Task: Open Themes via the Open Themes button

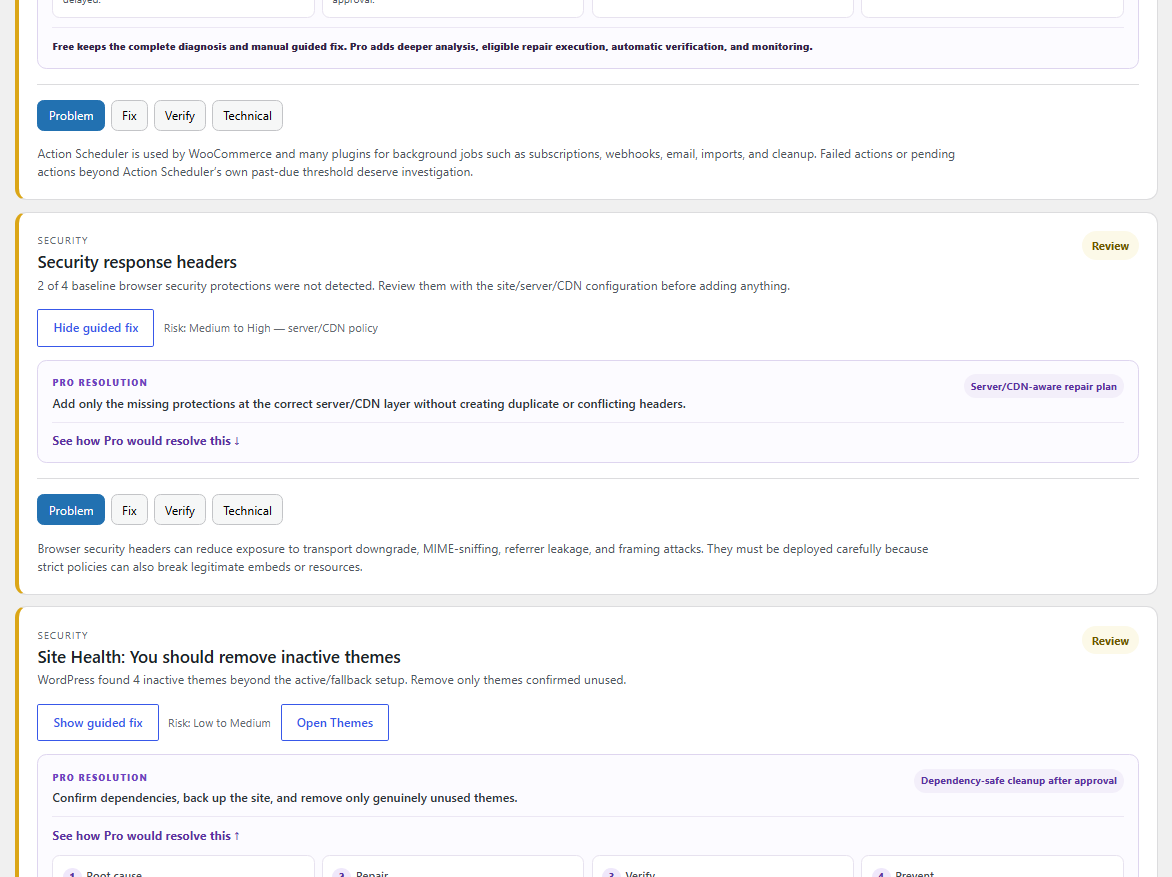Action: tap(335, 723)
